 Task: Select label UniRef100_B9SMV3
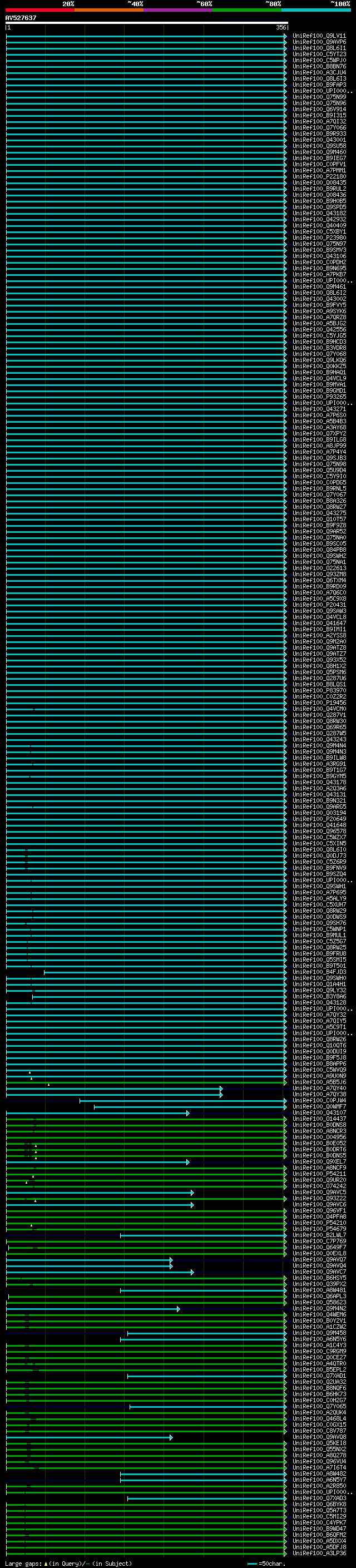tap(319, 250)
